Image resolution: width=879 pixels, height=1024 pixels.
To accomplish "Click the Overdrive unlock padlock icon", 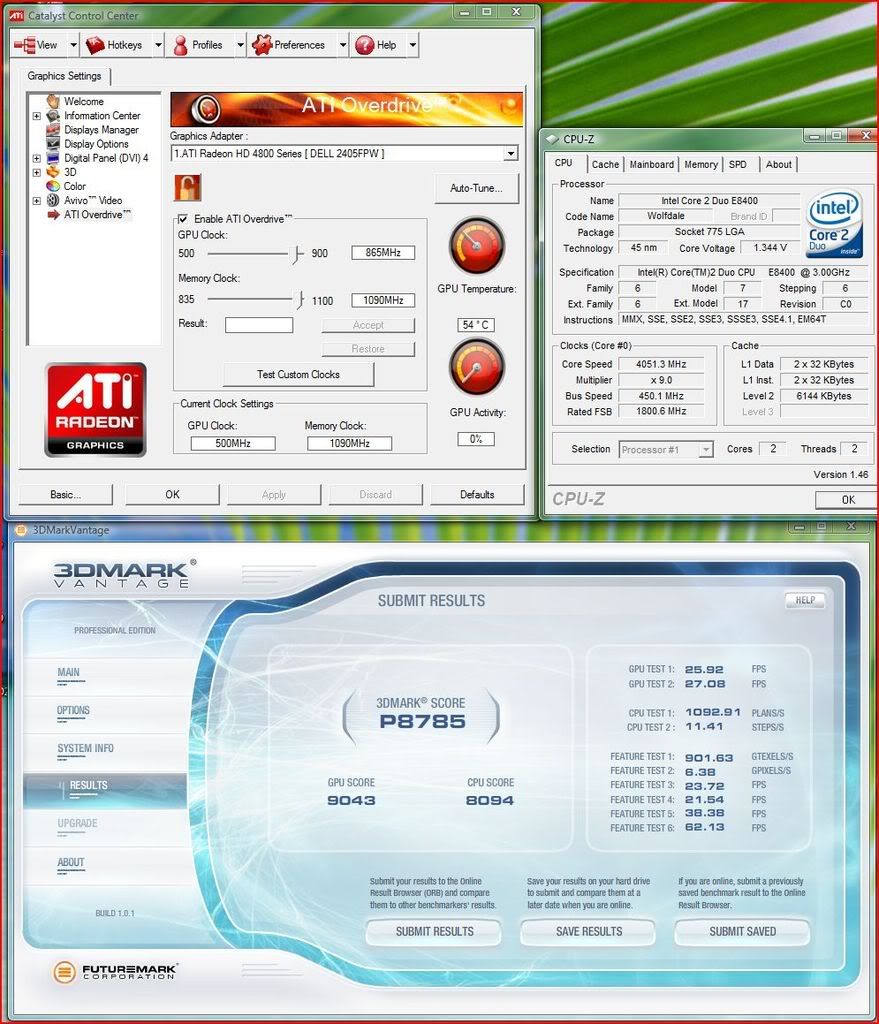I will click(187, 187).
